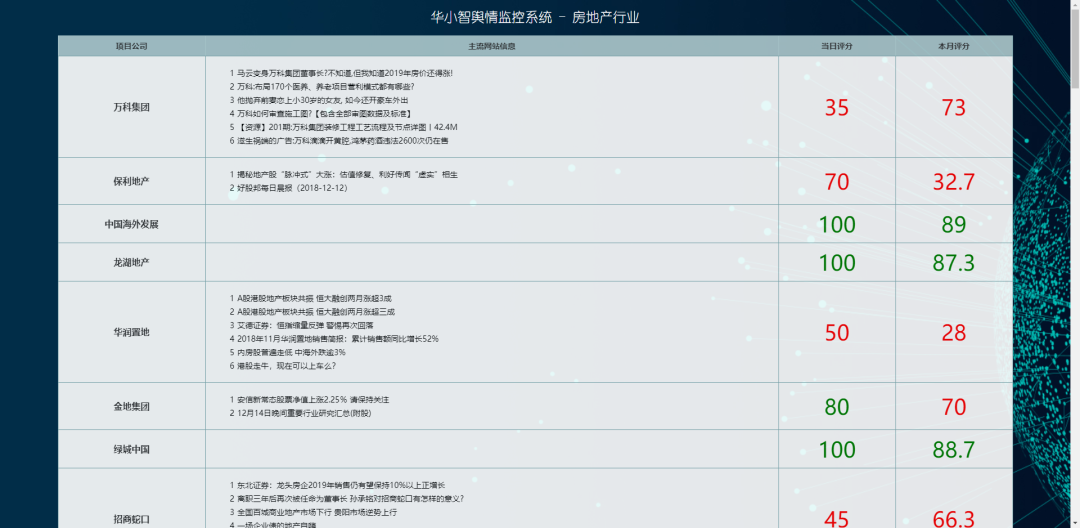Click 保利地产 monthly score 32.7
The height and width of the screenshot is (528, 1080).
tap(954, 182)
